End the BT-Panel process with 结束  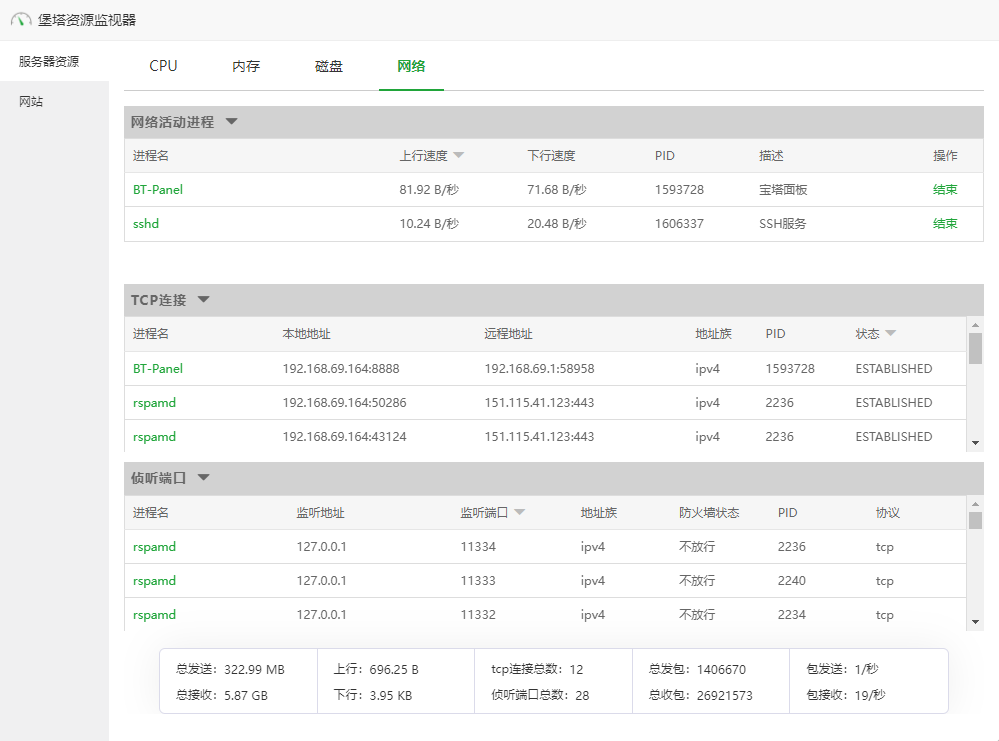[x=944, y=190]
